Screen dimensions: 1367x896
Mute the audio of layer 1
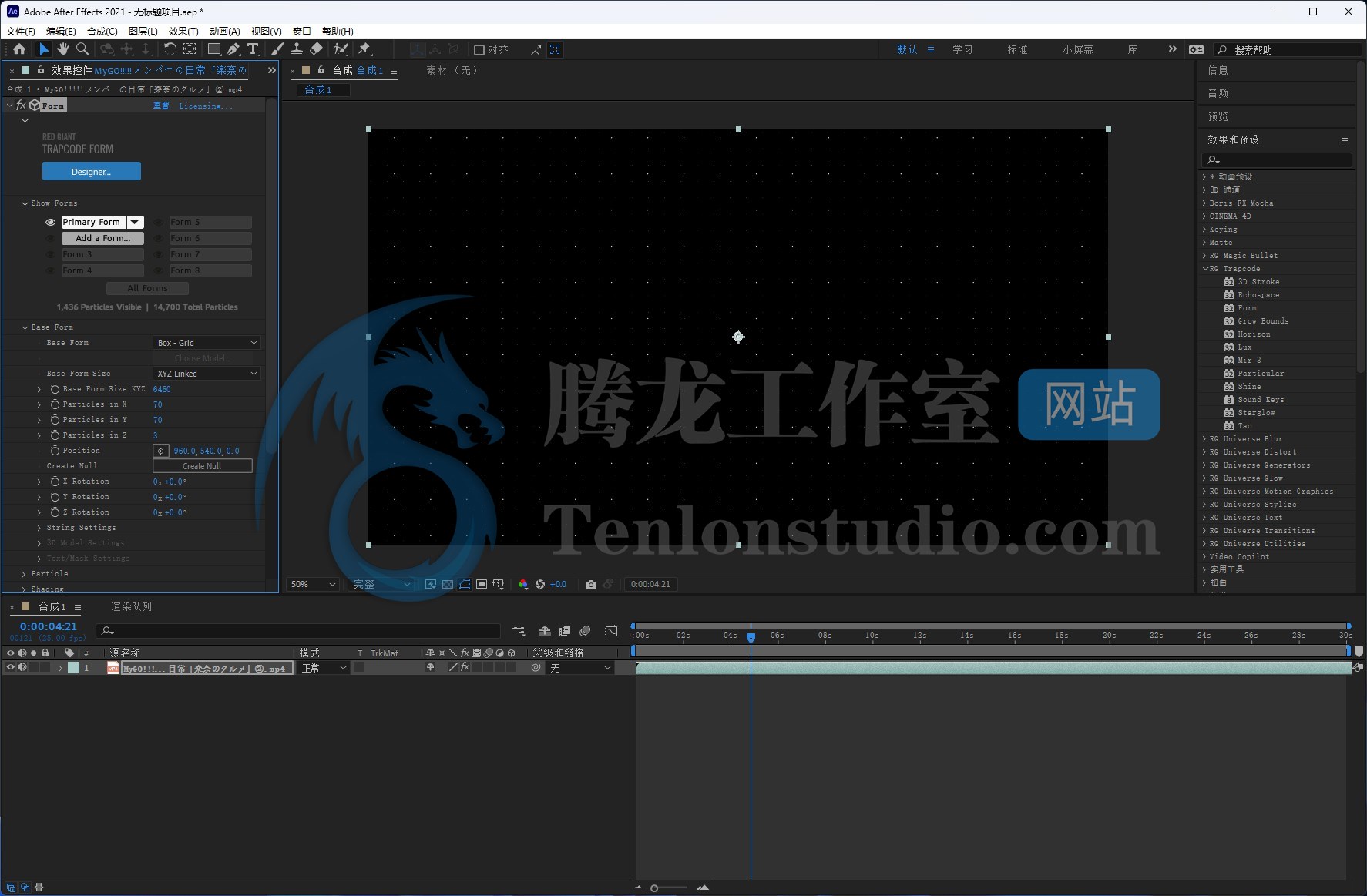point(22,668)
